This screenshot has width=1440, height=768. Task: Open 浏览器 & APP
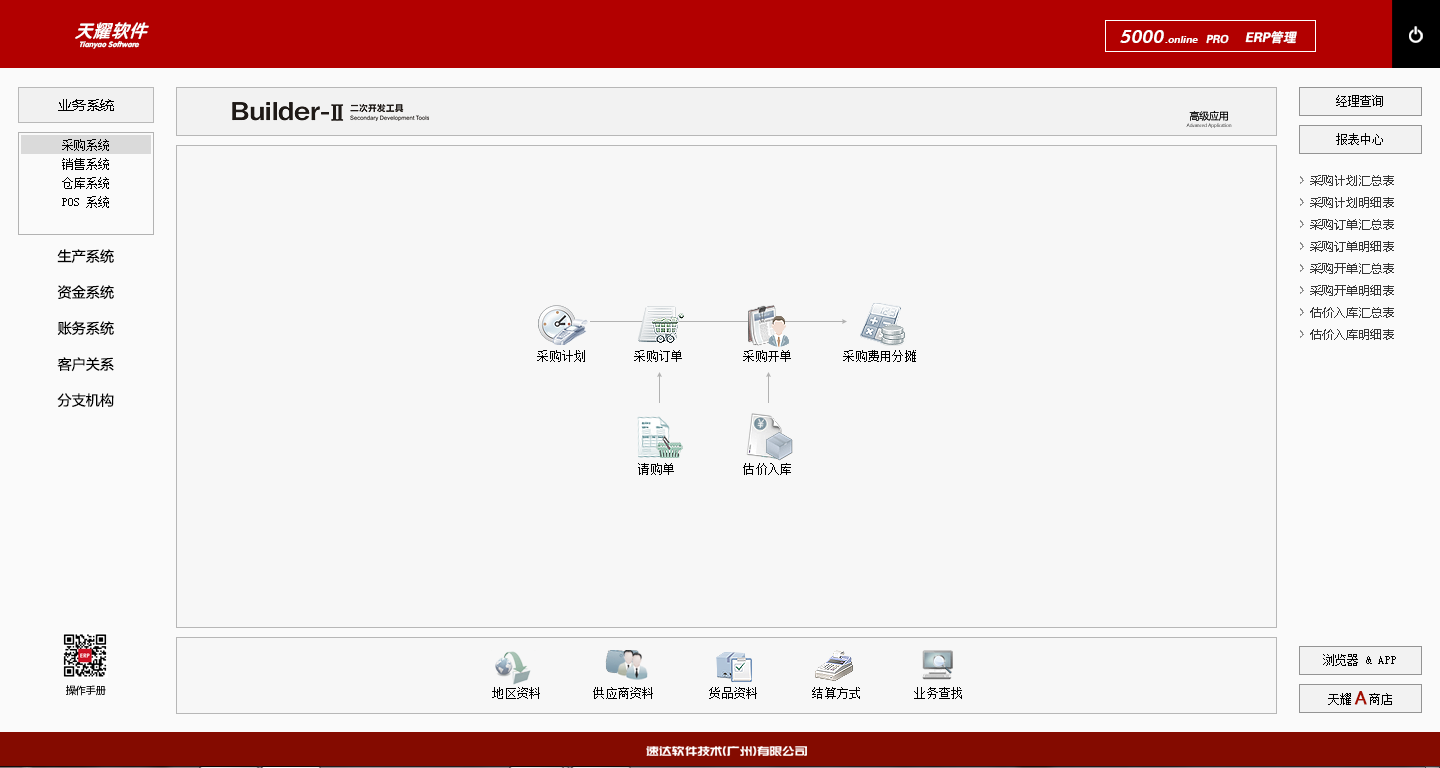[1359, 660]
